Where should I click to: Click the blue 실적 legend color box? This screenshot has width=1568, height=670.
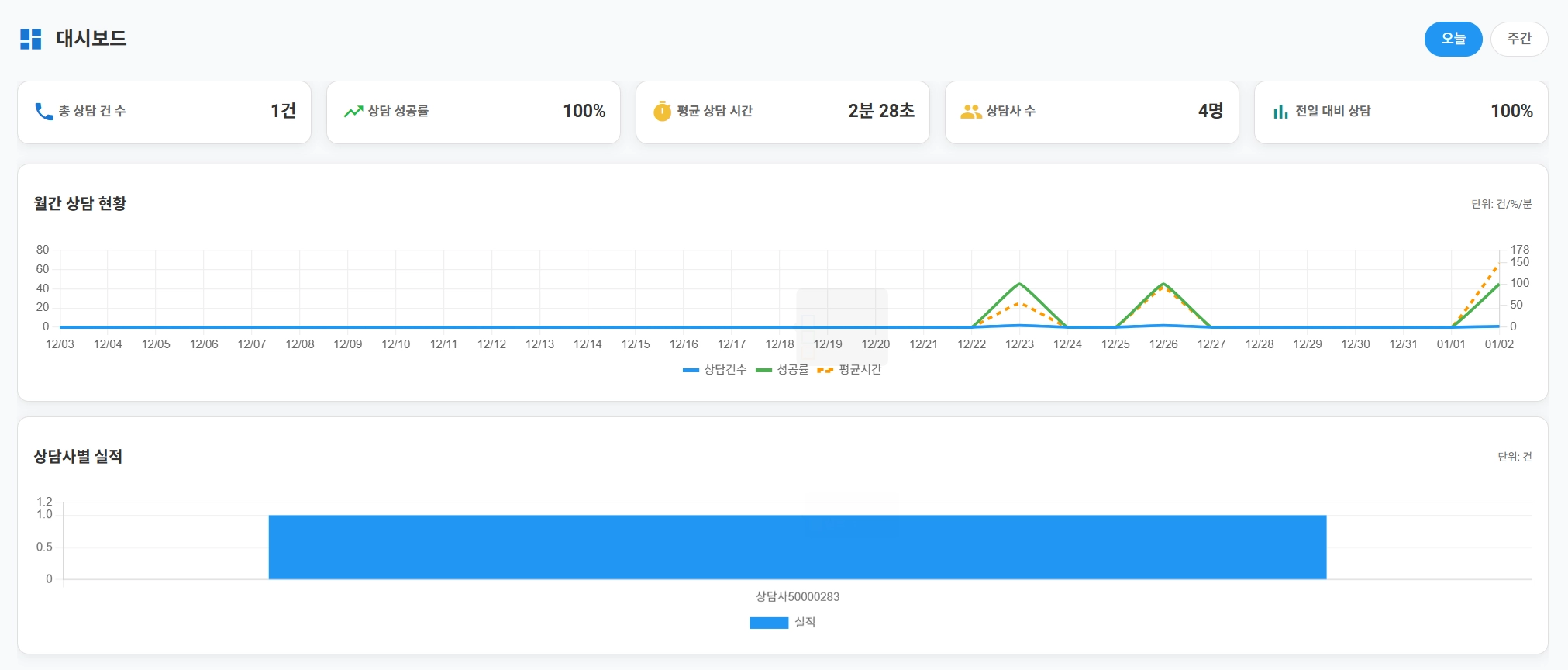tap(769, 623)
